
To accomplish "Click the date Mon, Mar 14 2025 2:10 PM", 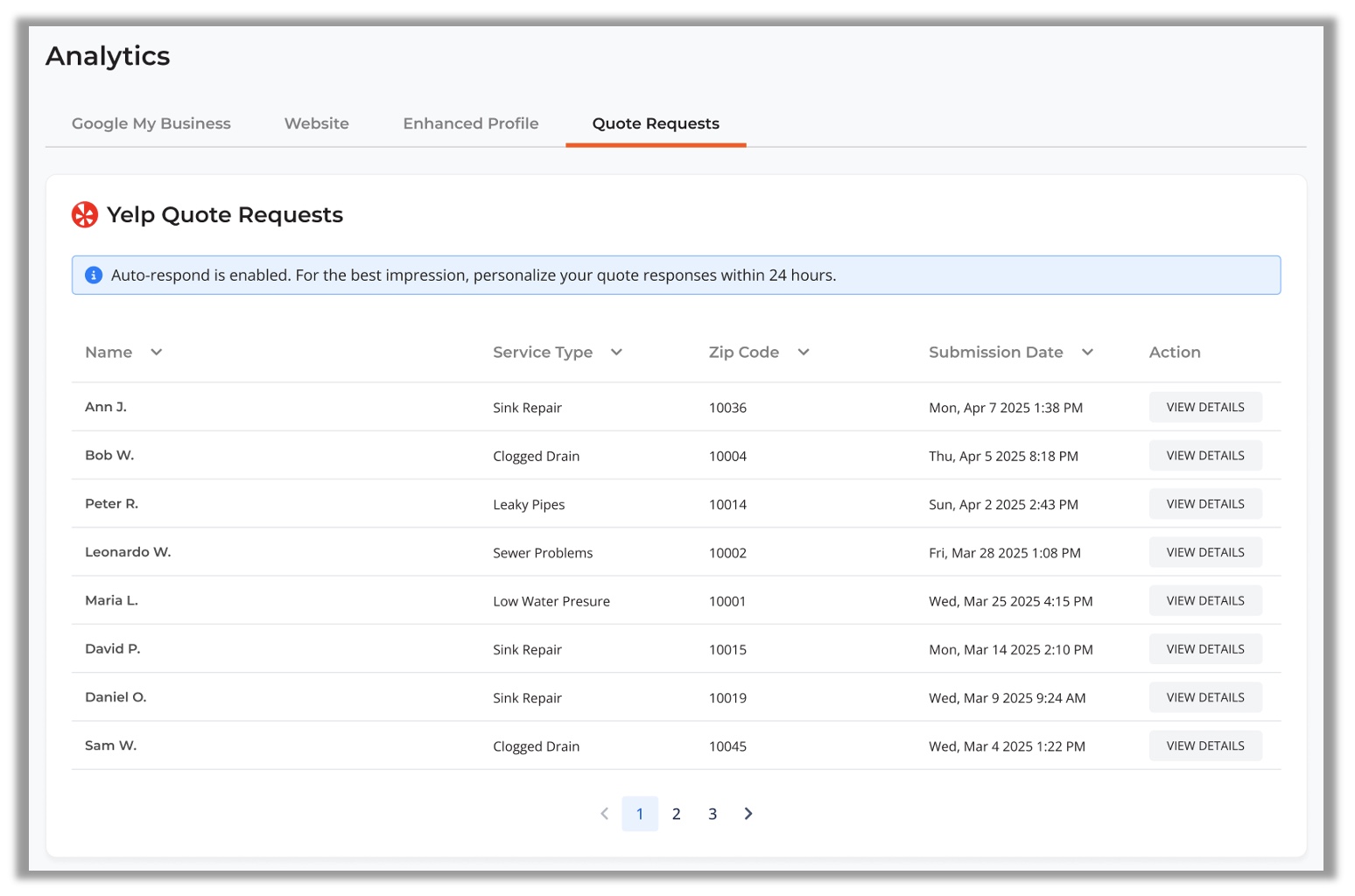I will [1011, 650].
